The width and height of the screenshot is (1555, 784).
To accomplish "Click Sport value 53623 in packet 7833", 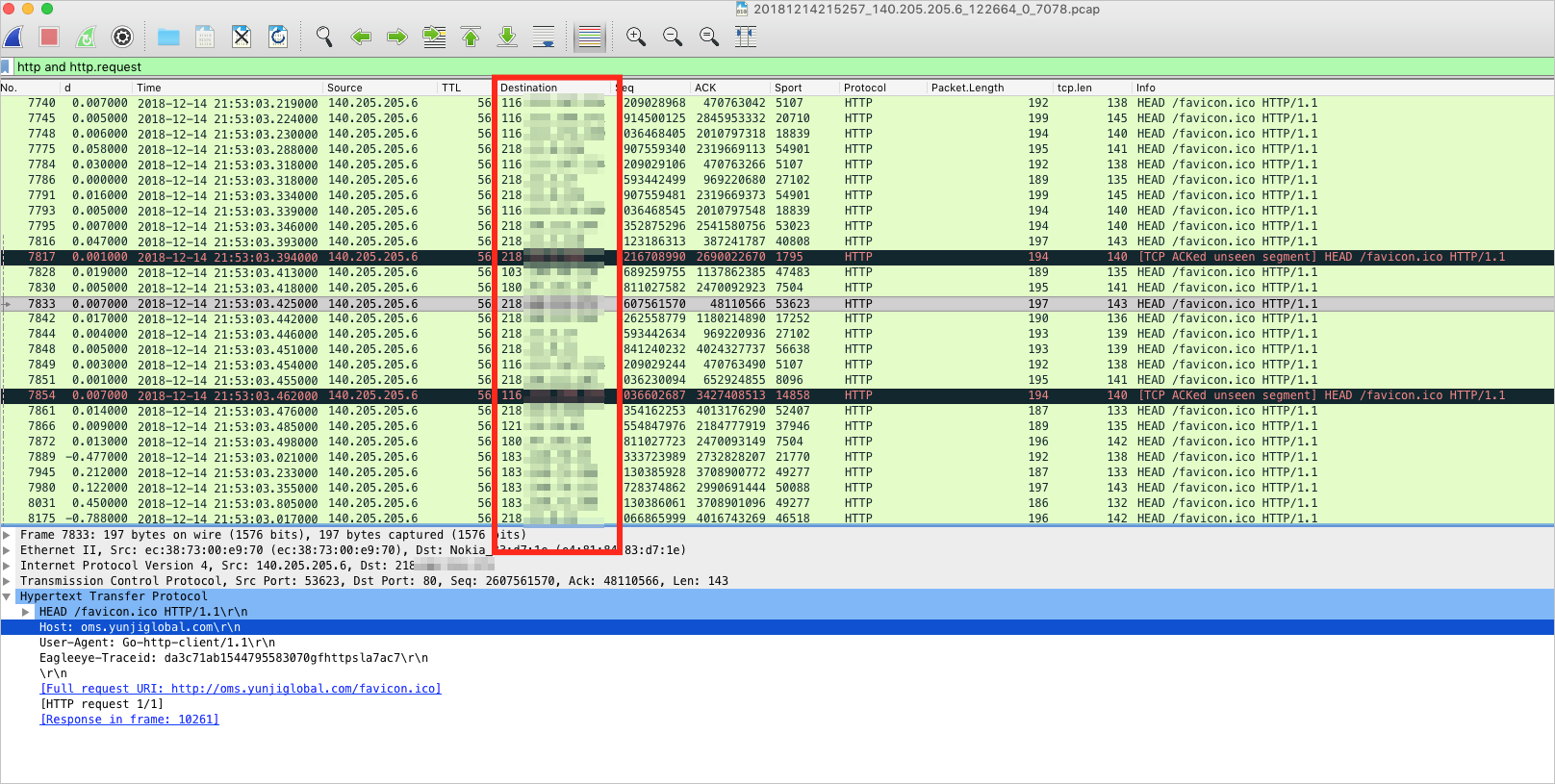I will pos(793,304).
